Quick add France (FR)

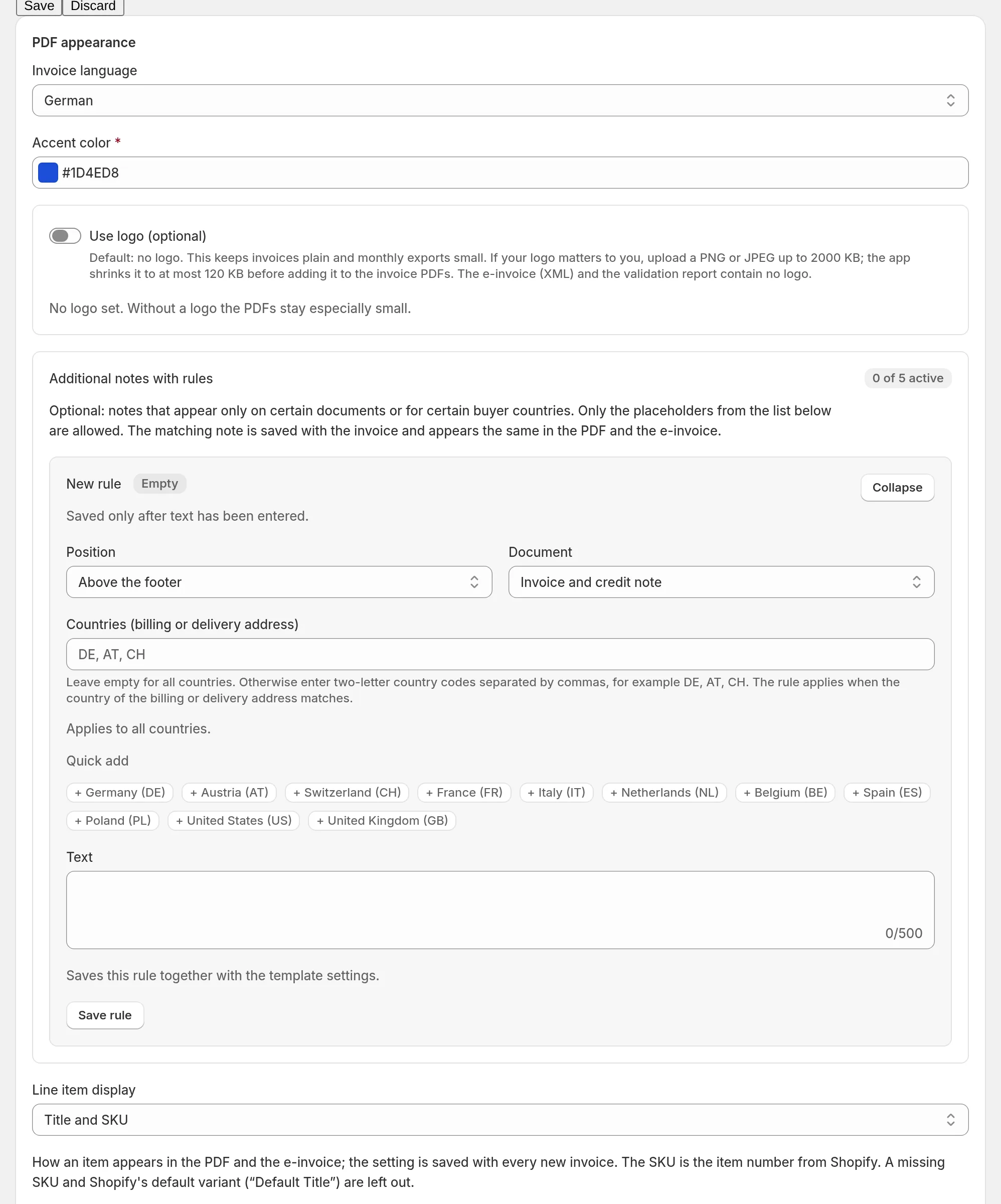point(464,792)
